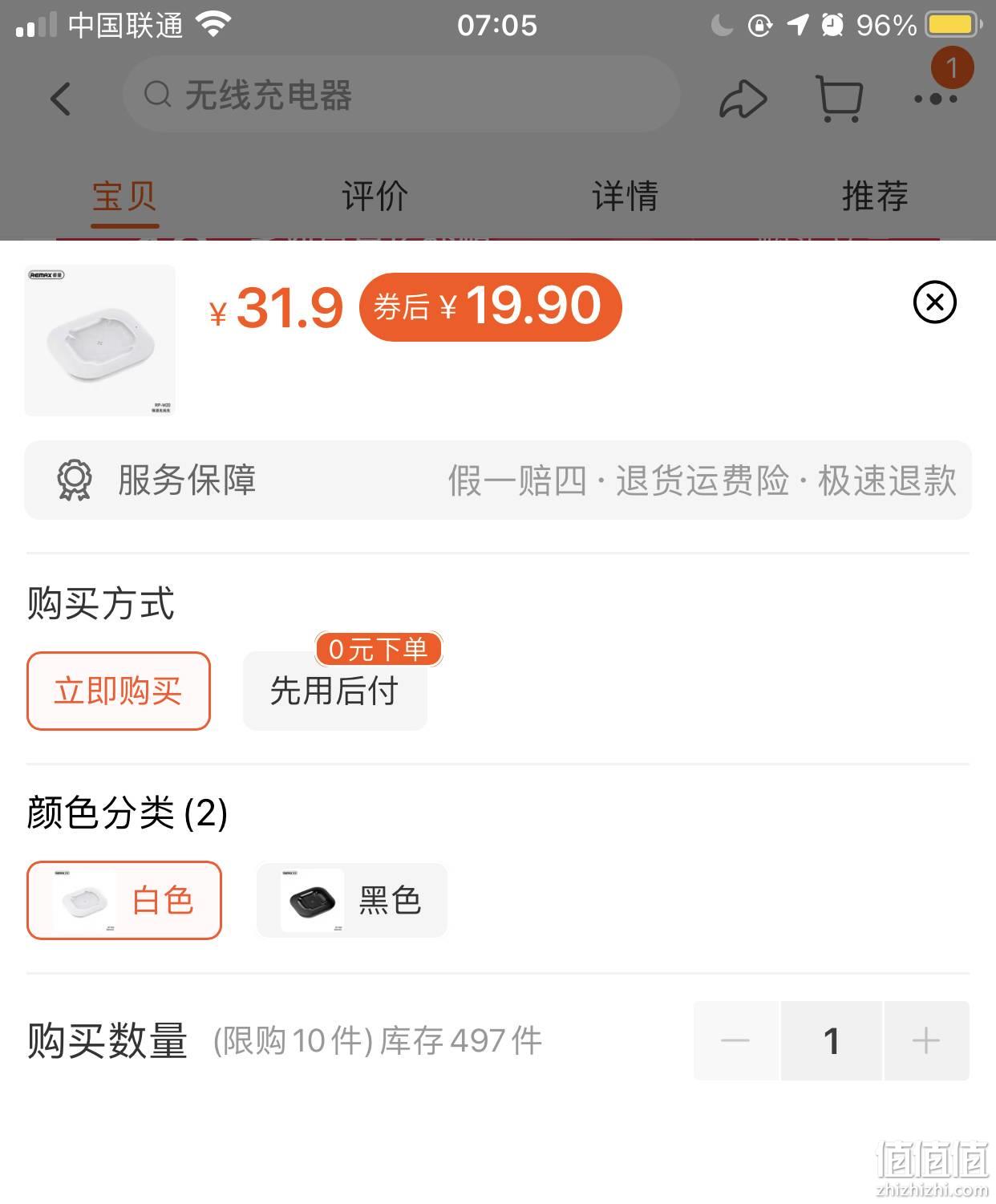Open the share arrow icon
996x1204 pixels.
coord(743,99)
